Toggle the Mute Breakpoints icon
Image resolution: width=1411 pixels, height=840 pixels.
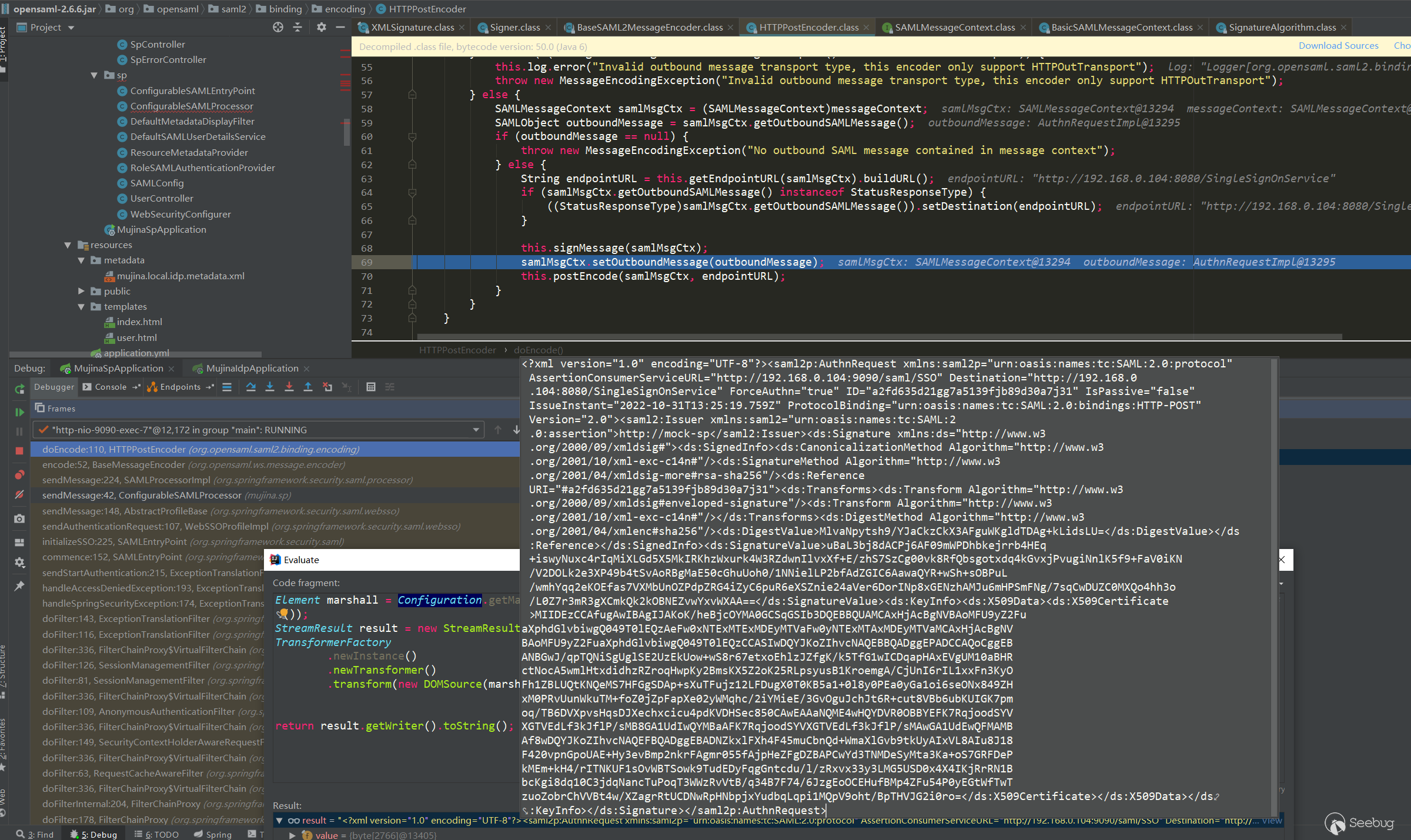19,495
